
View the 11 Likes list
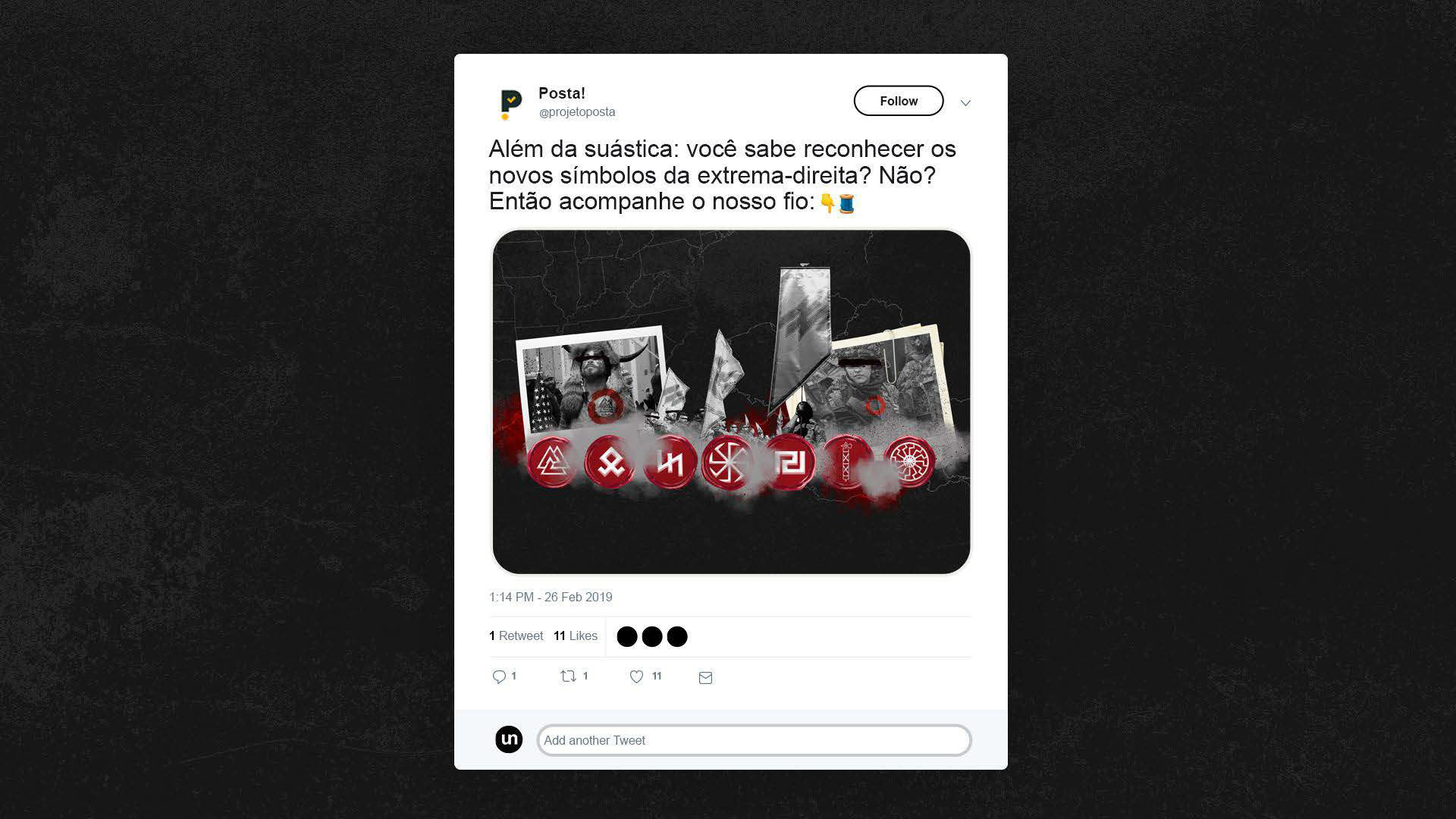tap(576, 635)
